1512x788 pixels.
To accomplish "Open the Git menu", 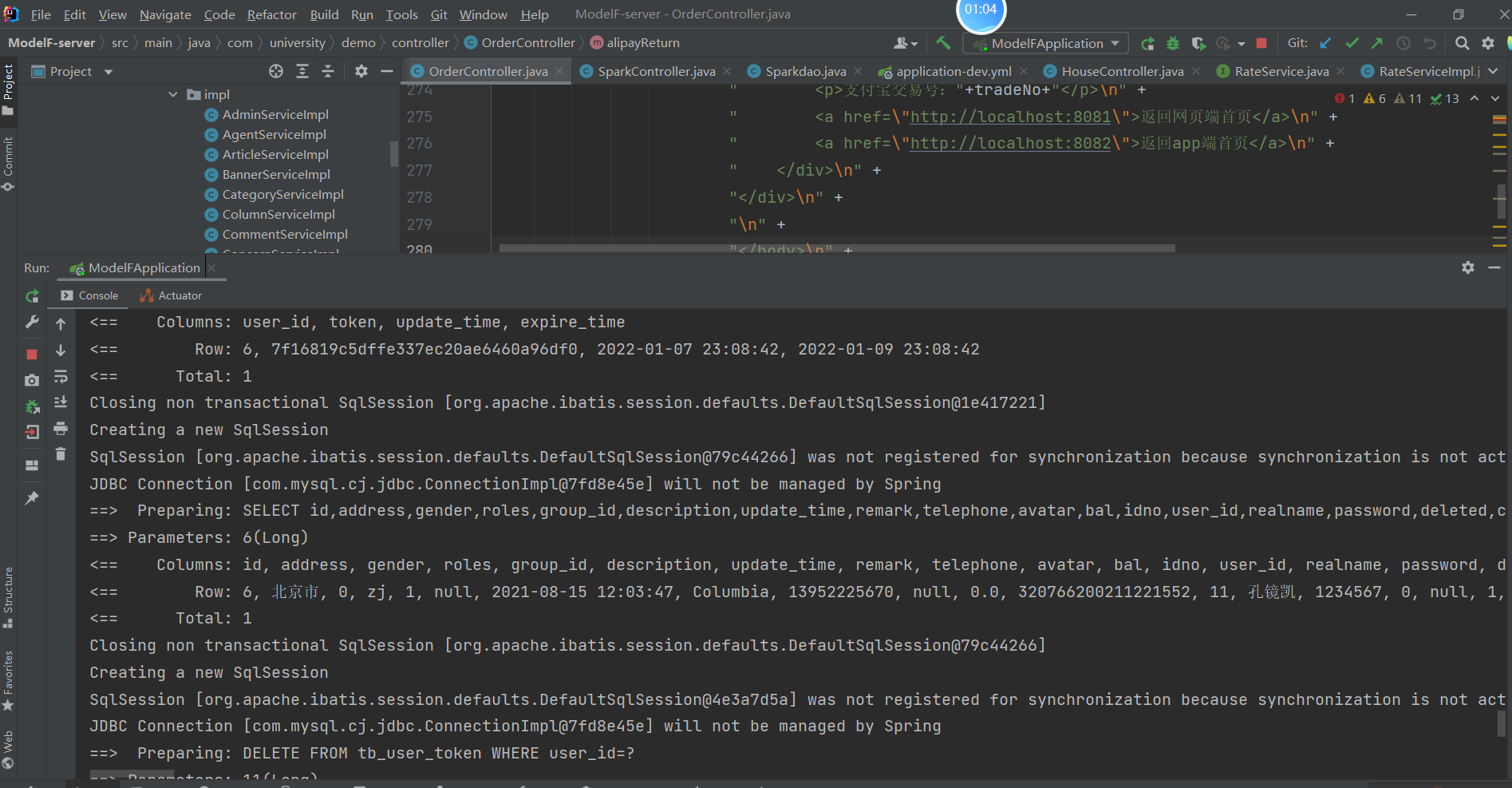I will click(439, 14).
